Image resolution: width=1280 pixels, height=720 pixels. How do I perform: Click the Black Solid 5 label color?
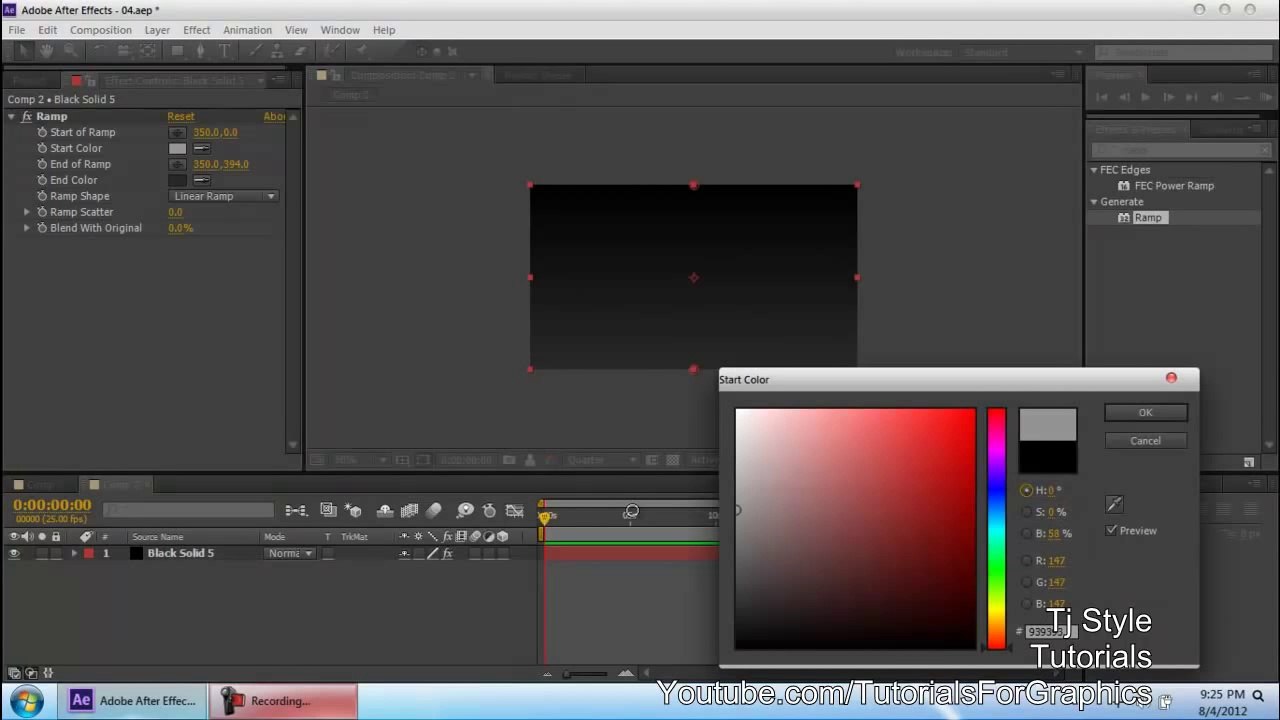[88, 553]
